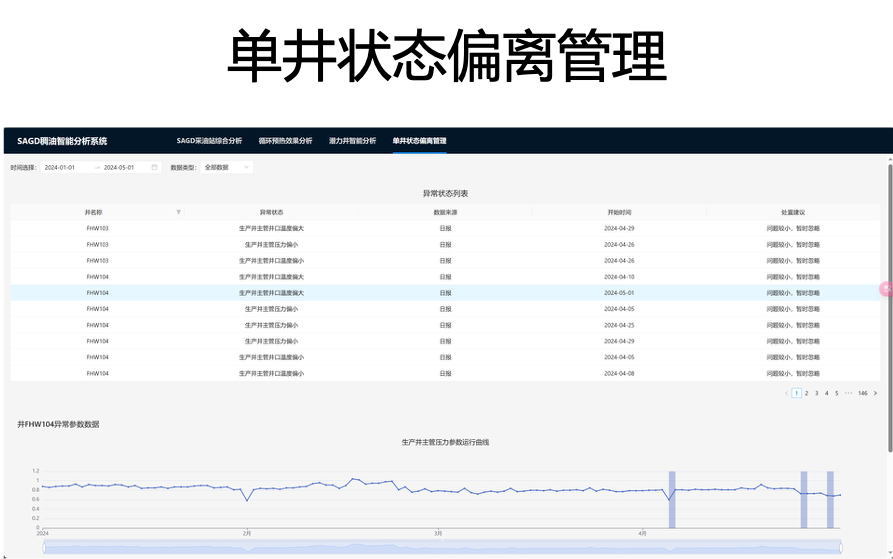Click the first highlighted anomaly band in April
The width and height of the screenshot is (893, 559).
click(x=672, y=499)
